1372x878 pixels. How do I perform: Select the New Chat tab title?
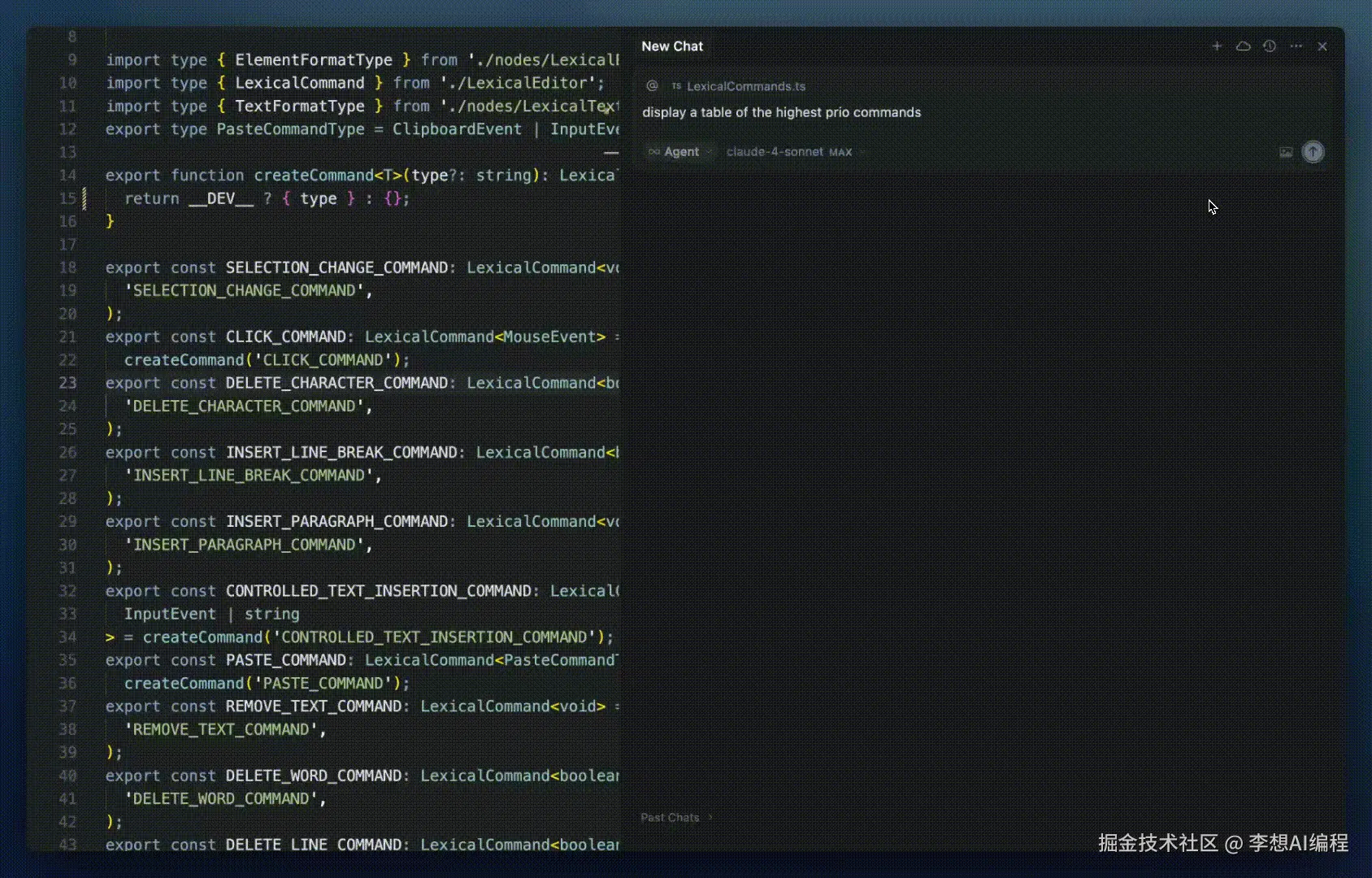coord(672,46)
